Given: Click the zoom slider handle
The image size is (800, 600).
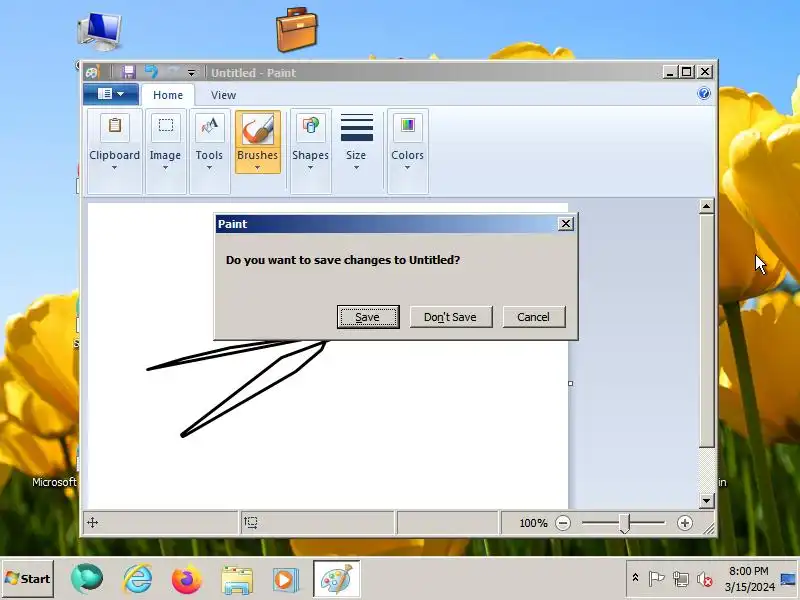Looking at the screenshot, I should coord(624,523).
